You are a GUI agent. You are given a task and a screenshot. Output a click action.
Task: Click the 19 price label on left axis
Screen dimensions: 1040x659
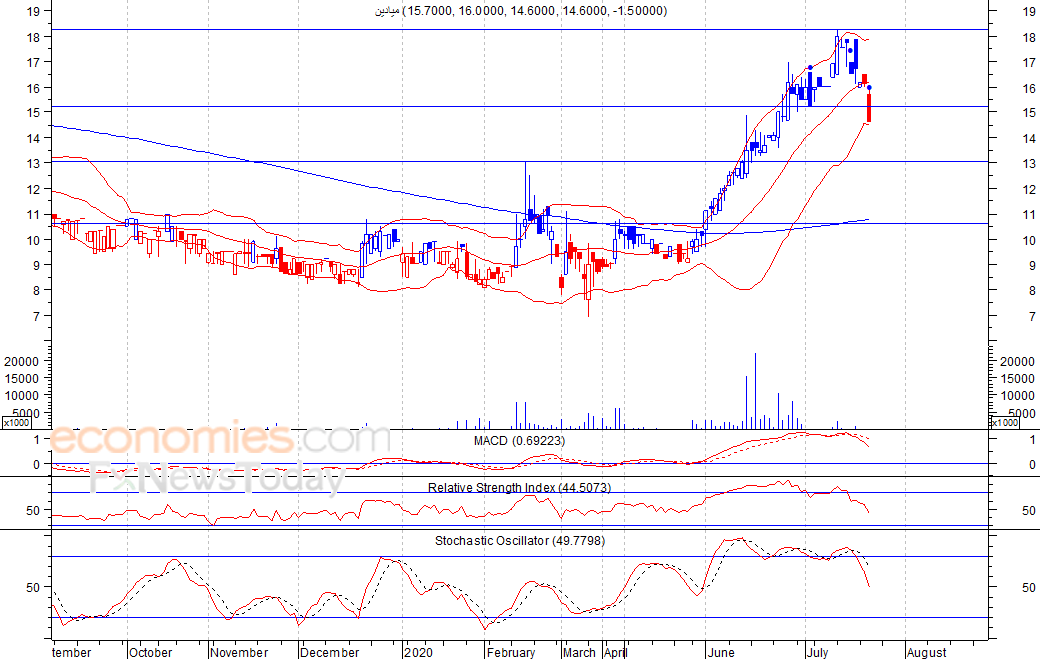click(x=34, y=11)
